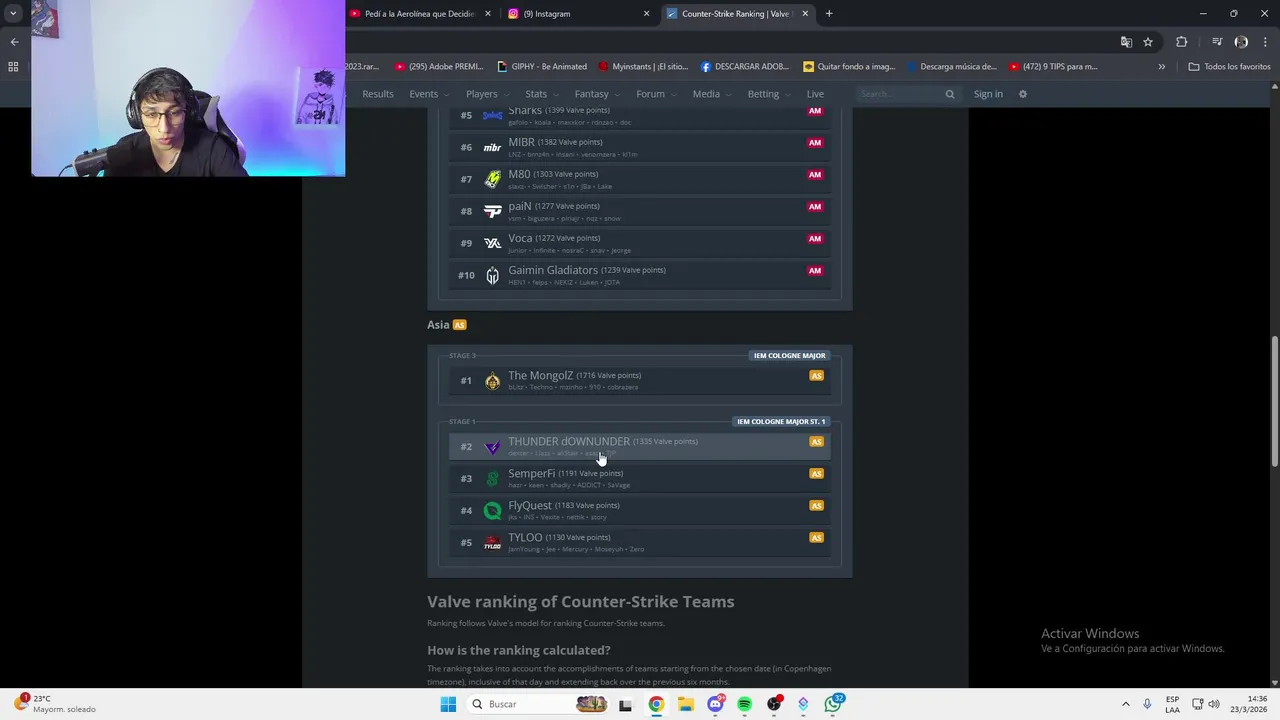Click the AS region badge next to Asia heading

460,325
